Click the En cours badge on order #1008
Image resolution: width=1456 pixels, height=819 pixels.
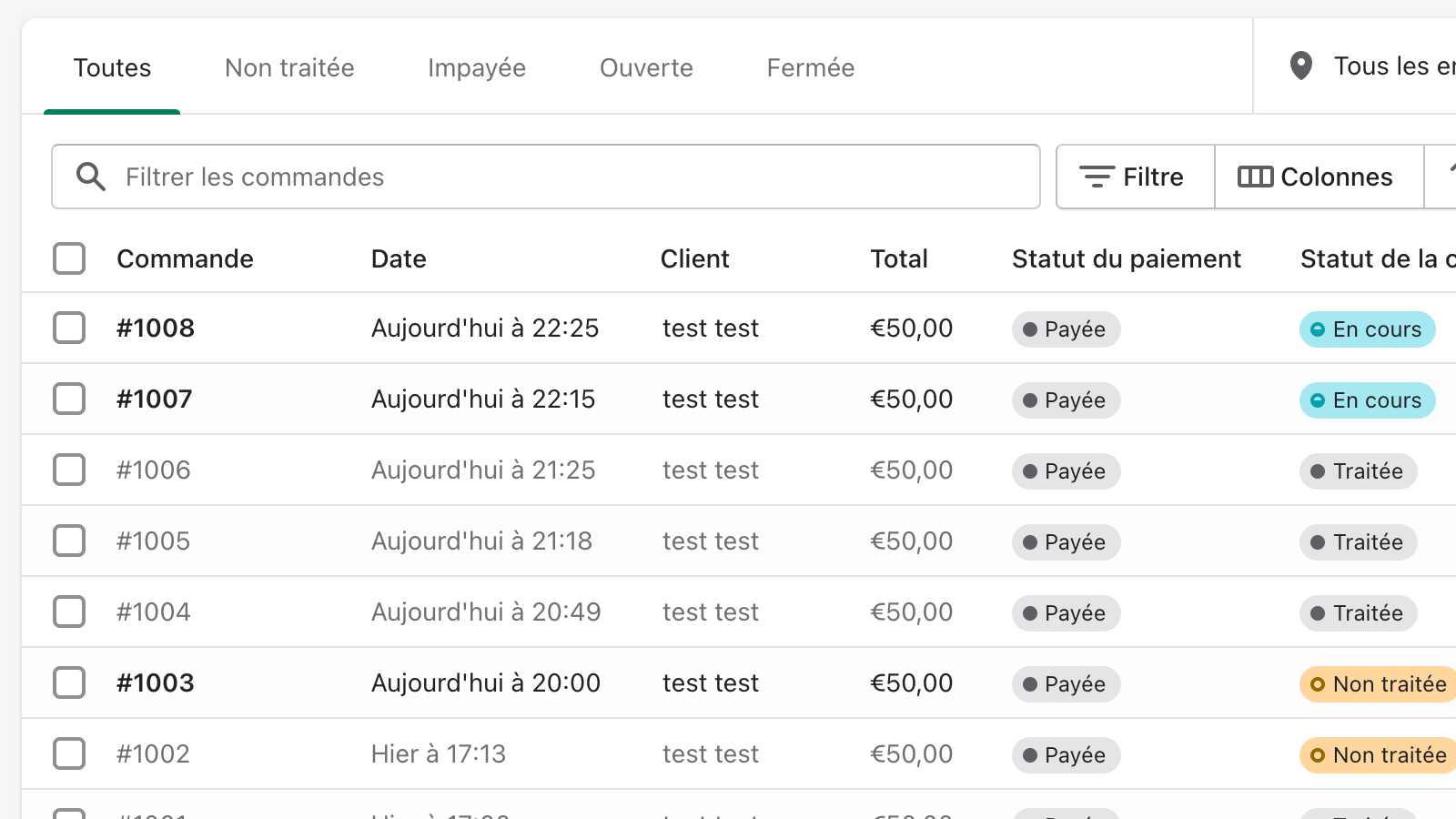tap(1367, 329)
